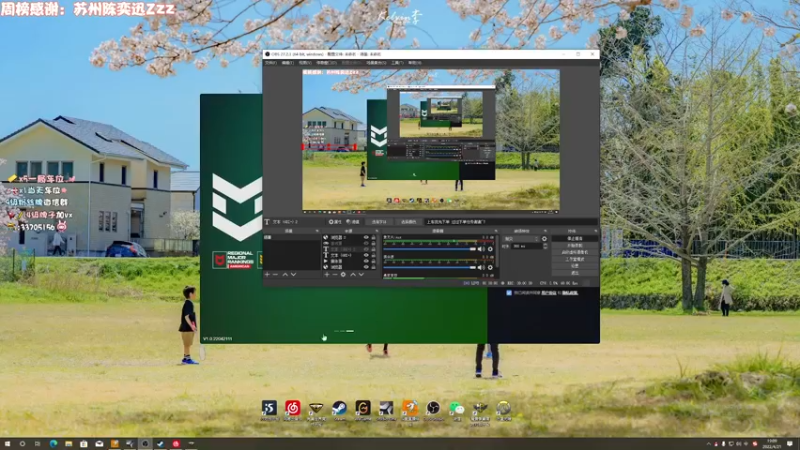800x450 pixels.
Task: Open the Windows Start menu
Action: tap(7, 444)
